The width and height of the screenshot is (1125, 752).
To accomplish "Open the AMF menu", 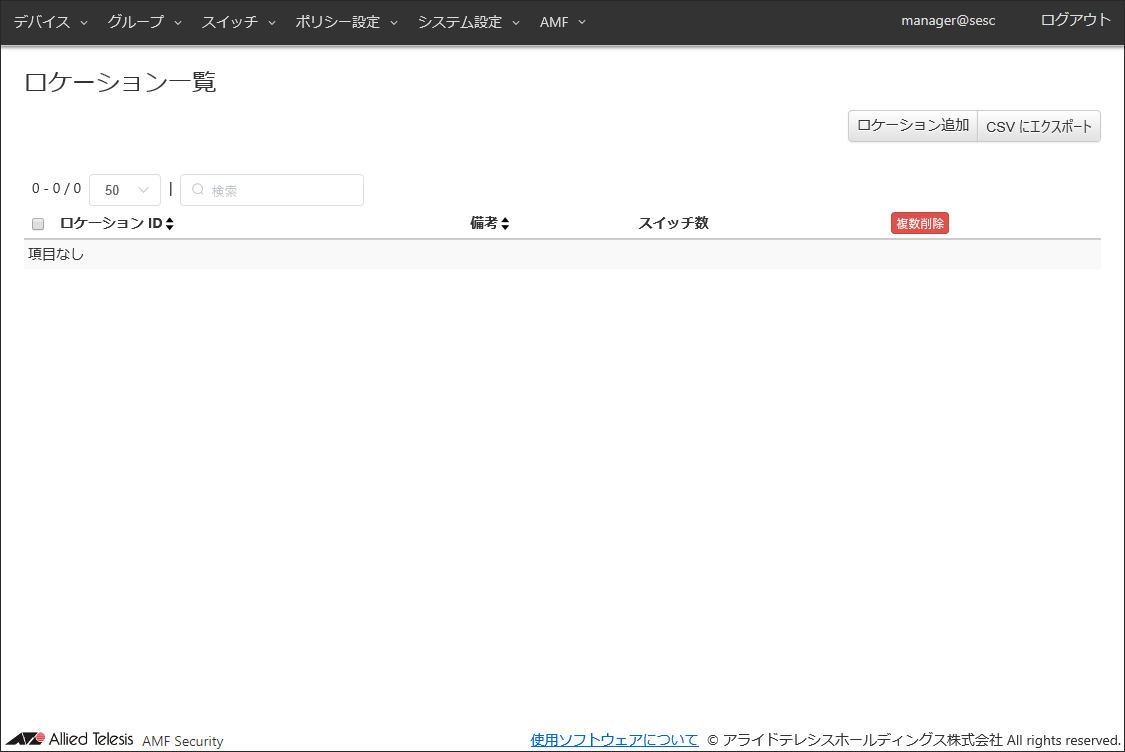I will pos(562,22).
